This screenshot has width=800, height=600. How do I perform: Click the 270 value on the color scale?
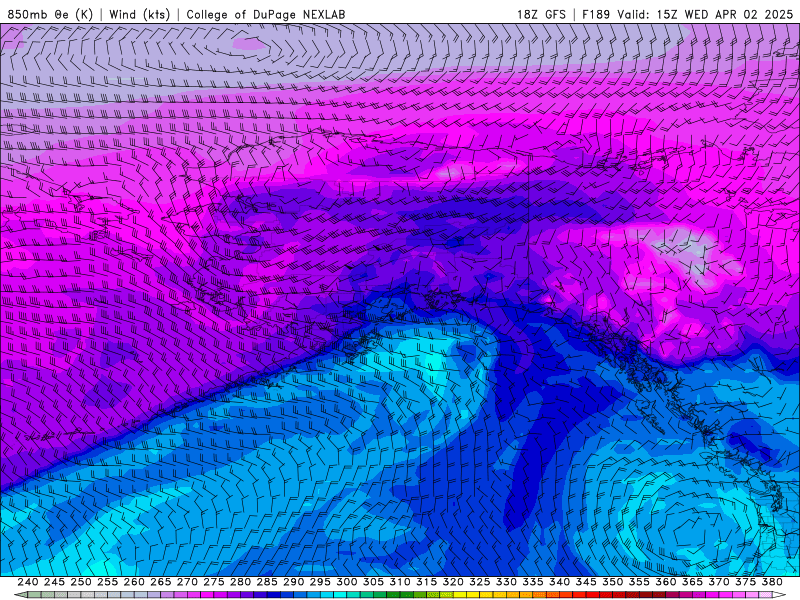(x=187, y=582)
